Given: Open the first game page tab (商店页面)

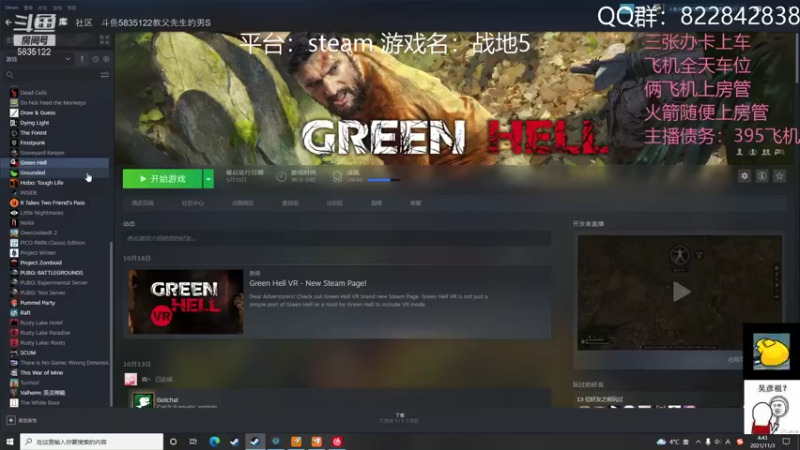Looking at the screenshot, I should [x=142, y=203].
